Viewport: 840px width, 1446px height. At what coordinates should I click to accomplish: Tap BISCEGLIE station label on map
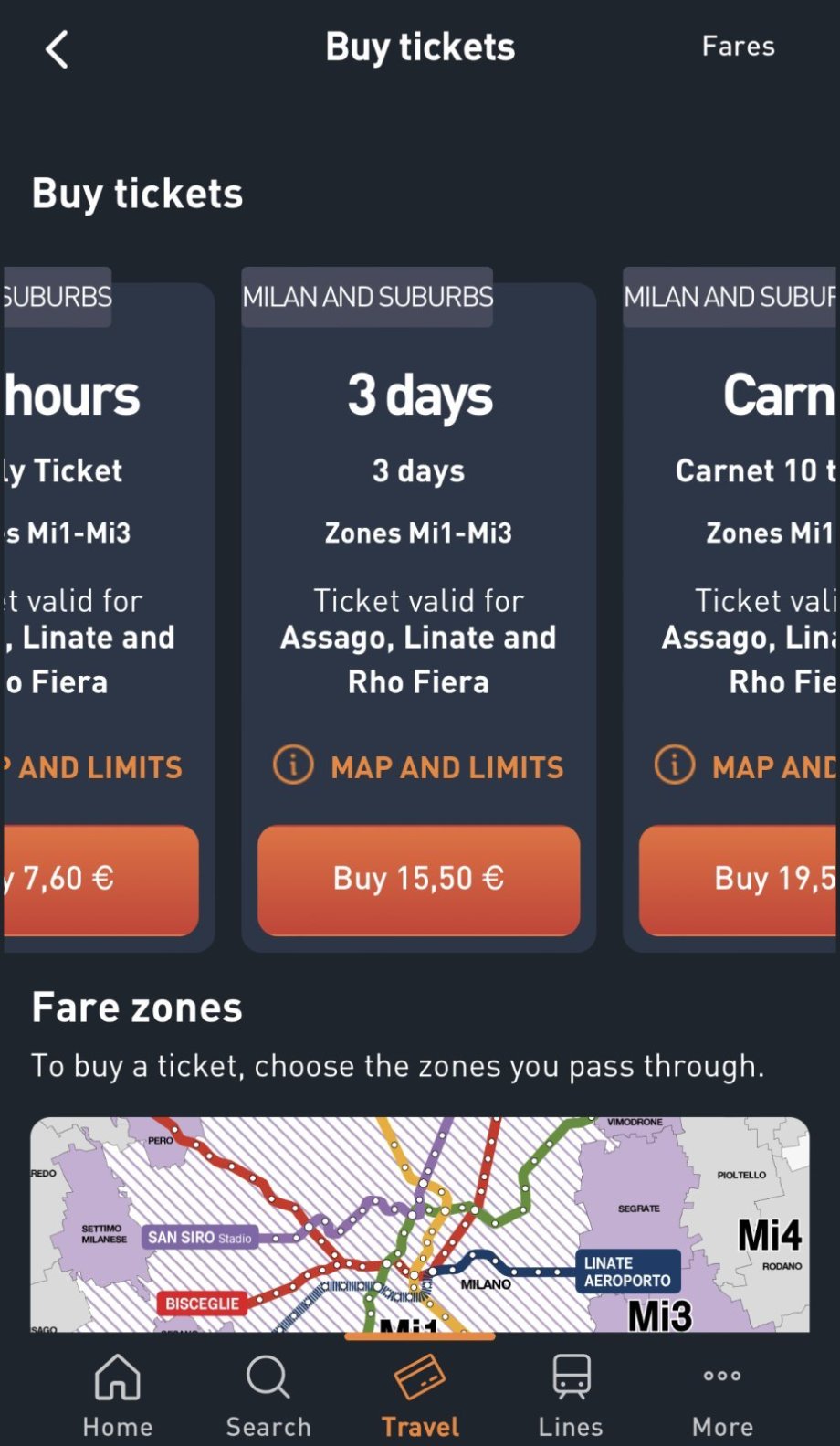[x=202, y=1304]
